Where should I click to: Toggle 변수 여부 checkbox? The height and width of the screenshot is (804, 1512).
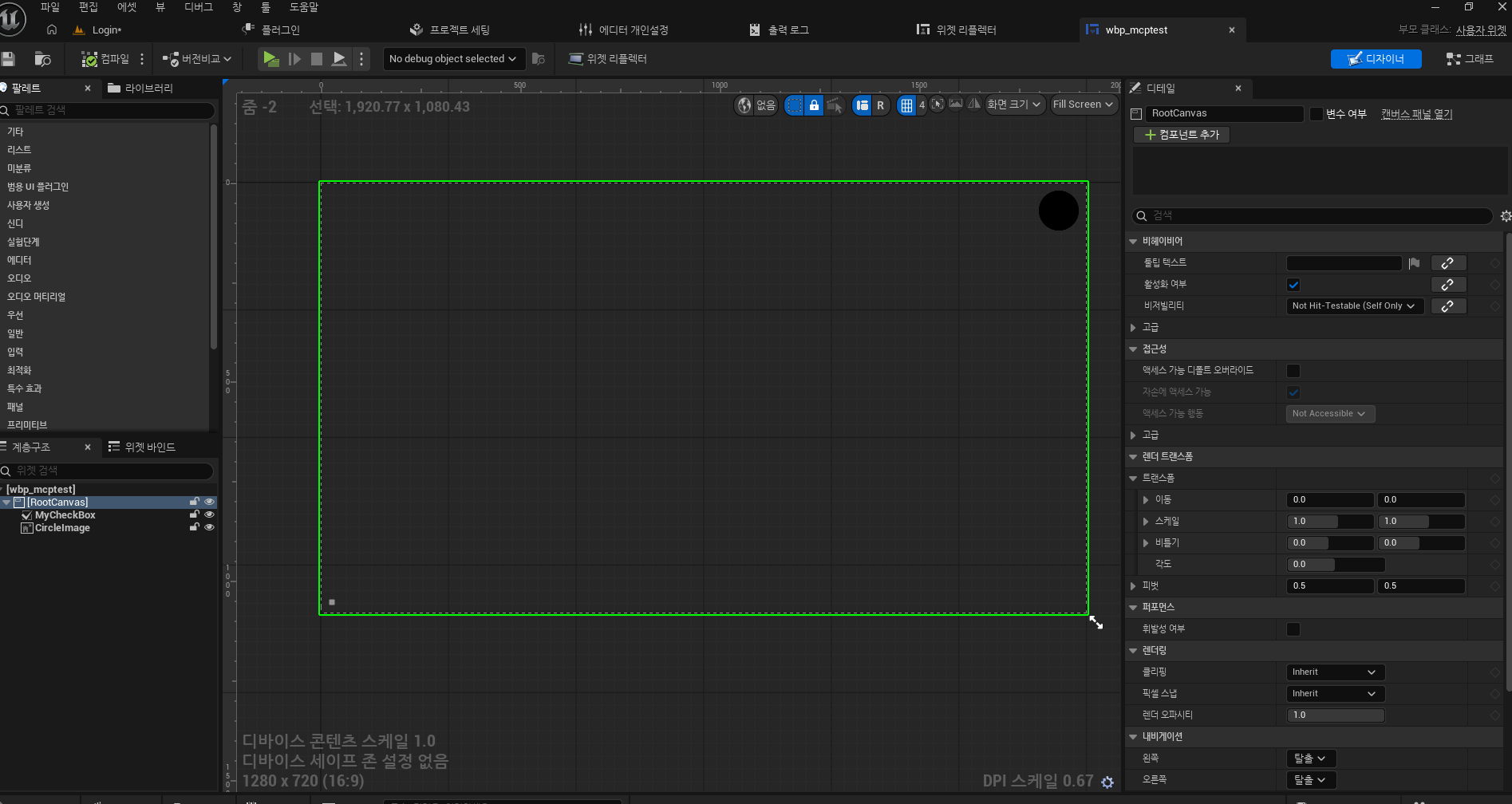point(1317,114)
